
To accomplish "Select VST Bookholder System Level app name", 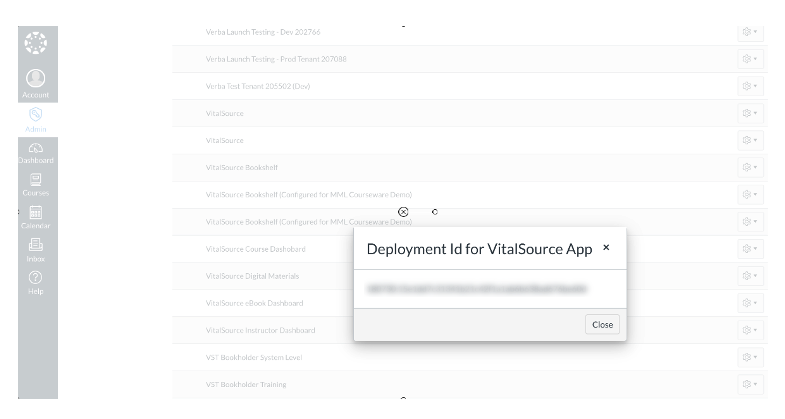I will [254, 357].
